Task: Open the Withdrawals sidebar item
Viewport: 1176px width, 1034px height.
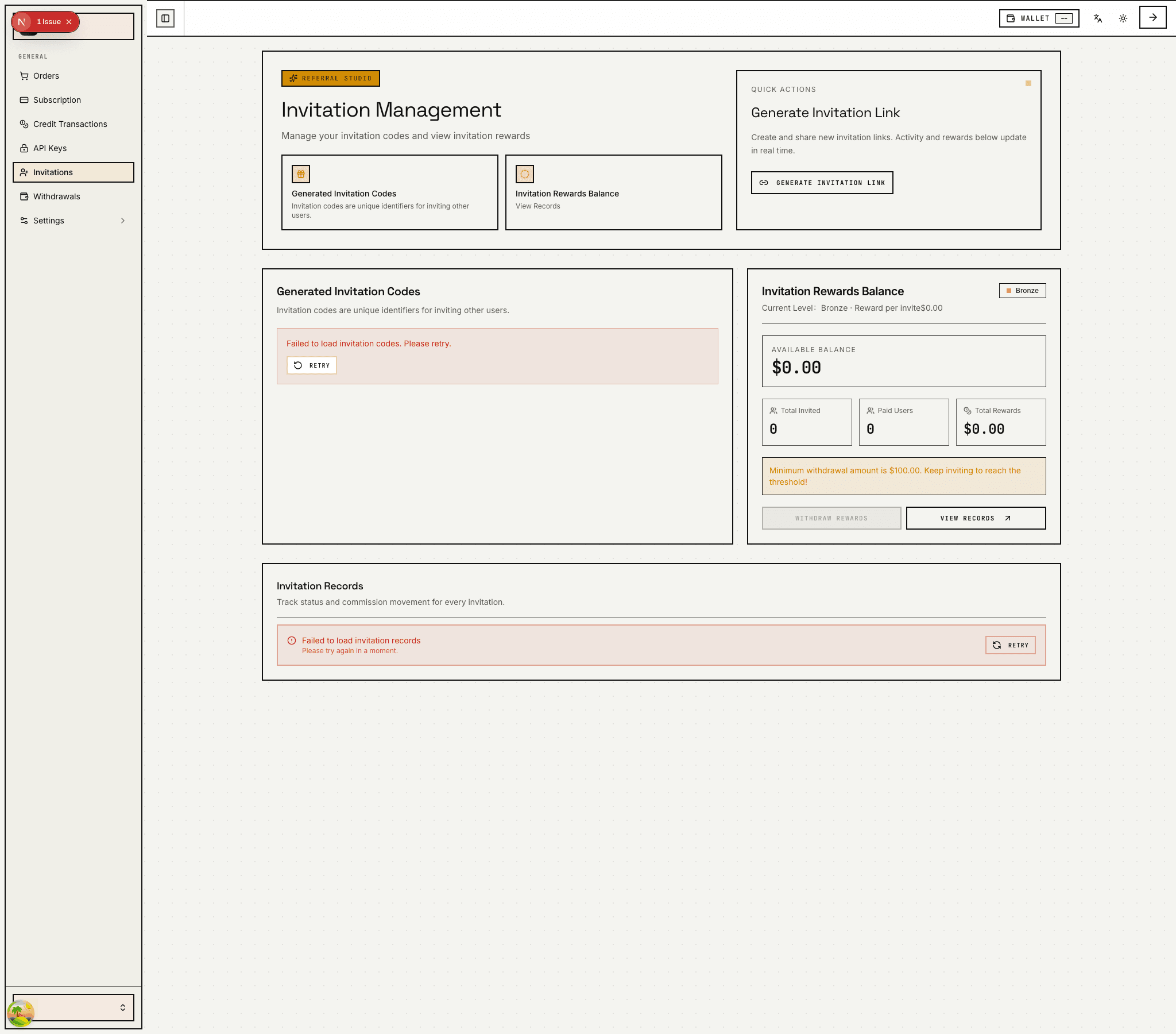Action: pos(56,197)
